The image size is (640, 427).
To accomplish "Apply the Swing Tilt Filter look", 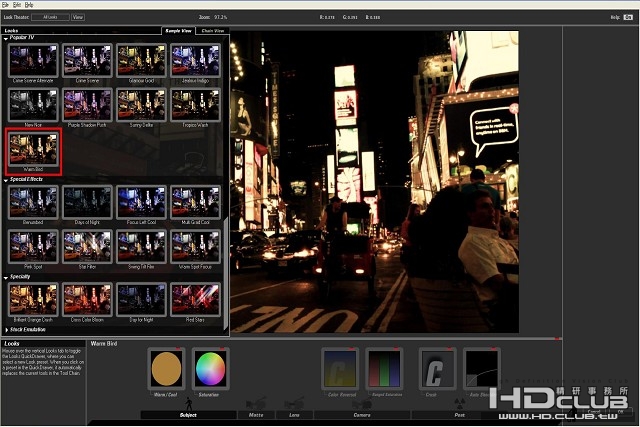I will click(x=141, y=247).
